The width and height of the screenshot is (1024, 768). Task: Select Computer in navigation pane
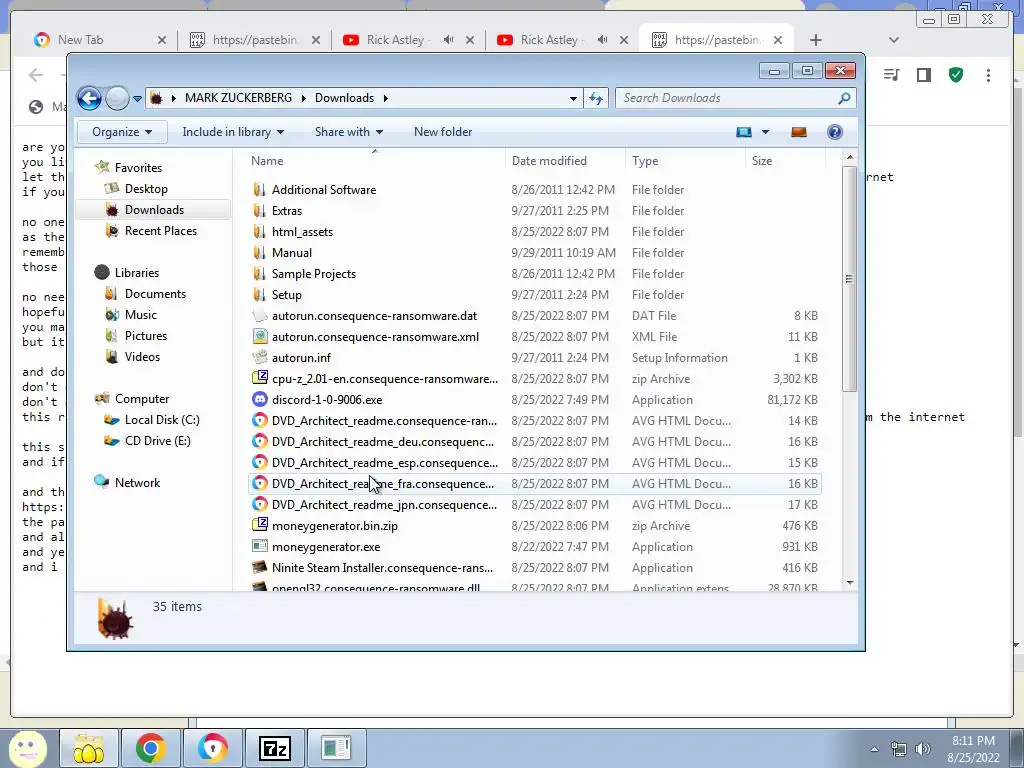click(142, 399)
